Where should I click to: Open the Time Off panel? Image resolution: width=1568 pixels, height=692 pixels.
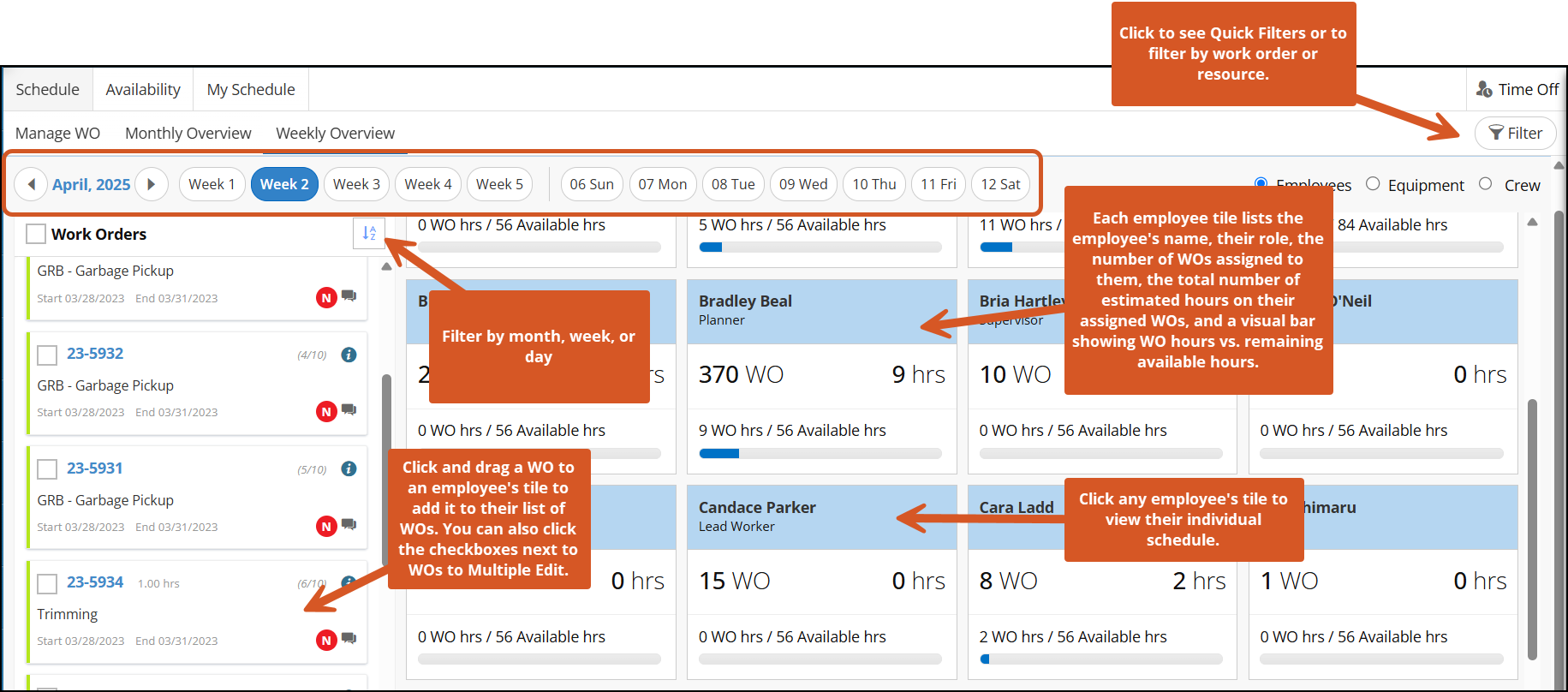pyautogui.click(x=1517, y=89)
